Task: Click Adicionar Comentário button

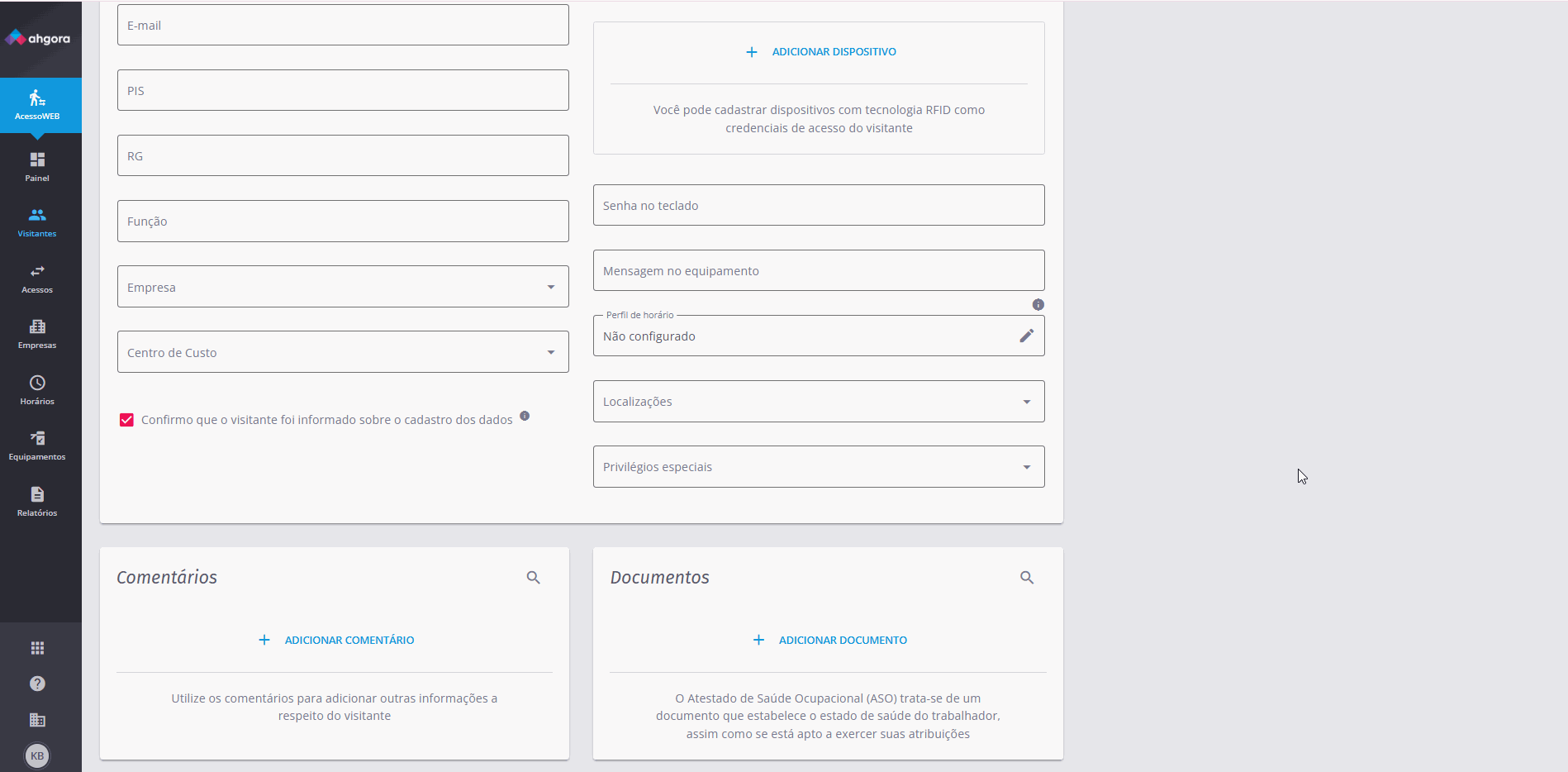Action: 336,640
